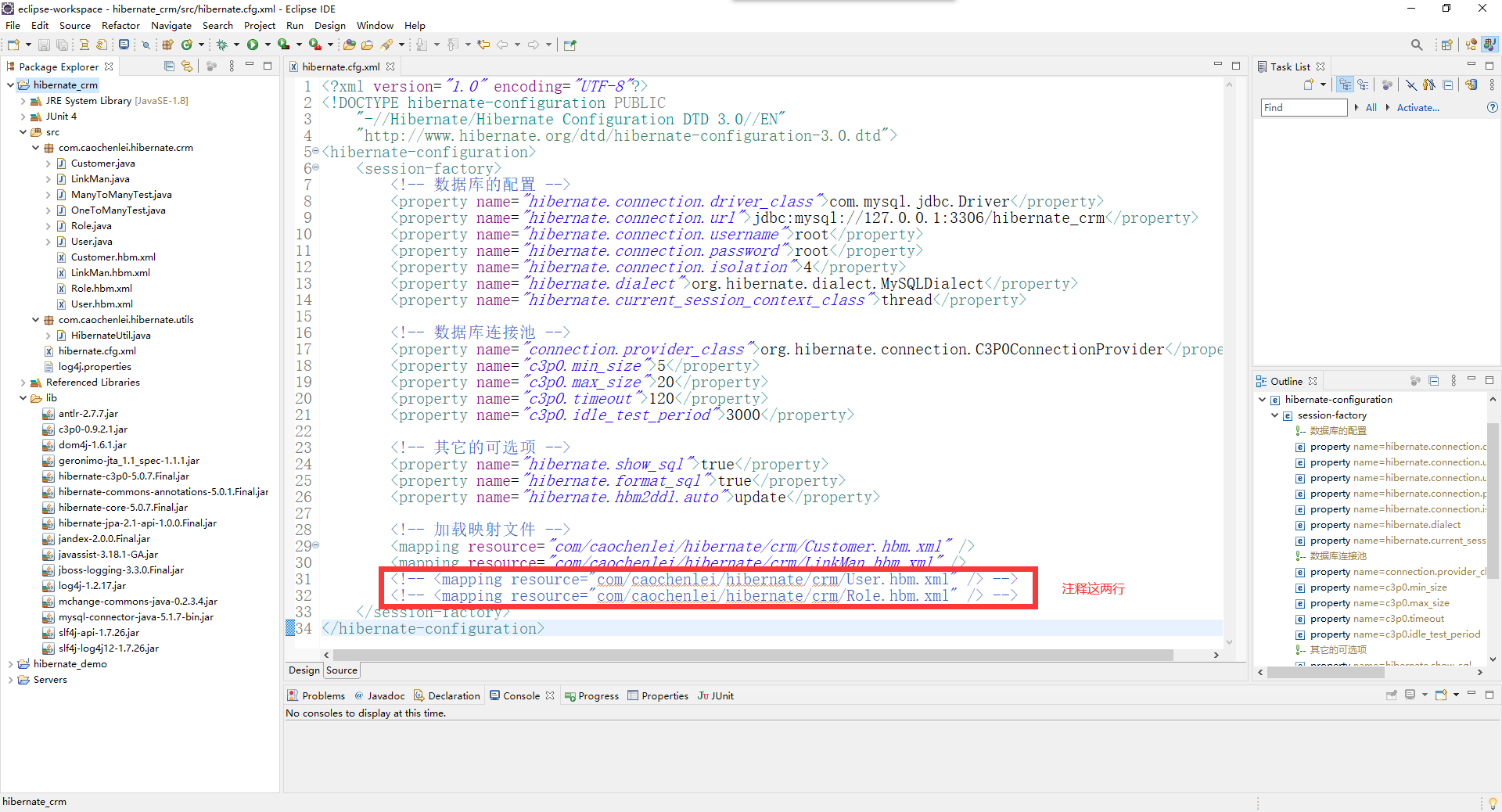The image size is (1502, 812).
Task: Toggle Hide Completed Tasks in Task List
Action: pyautogui.click(x=1412, y=84)
